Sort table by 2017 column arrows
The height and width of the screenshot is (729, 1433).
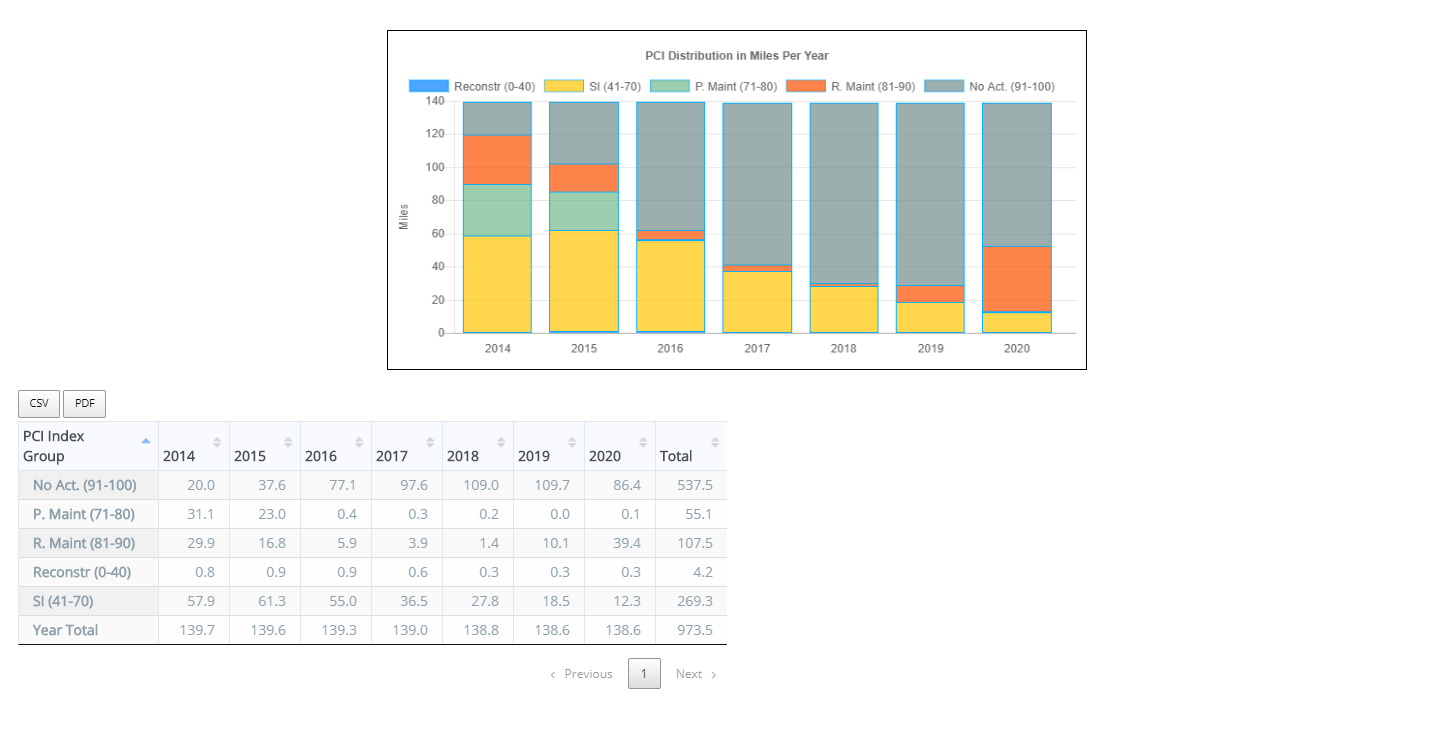tap(430, 442)
